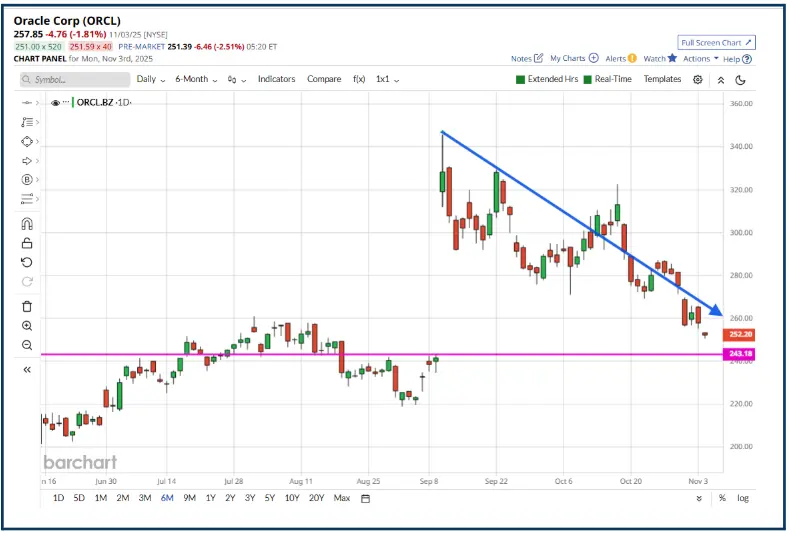
Task: Enable the magnet snap tool
Action: [27, 224]
